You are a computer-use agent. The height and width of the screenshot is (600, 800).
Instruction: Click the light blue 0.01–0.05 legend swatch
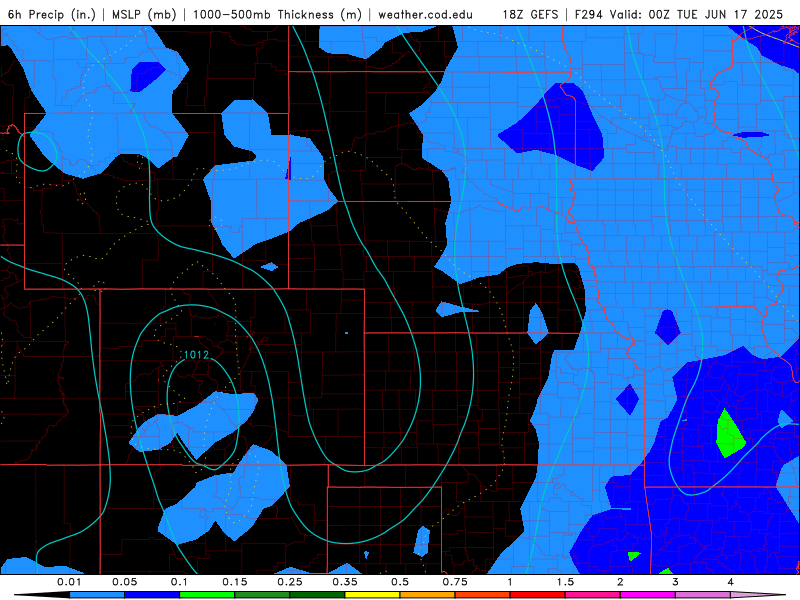97,595
